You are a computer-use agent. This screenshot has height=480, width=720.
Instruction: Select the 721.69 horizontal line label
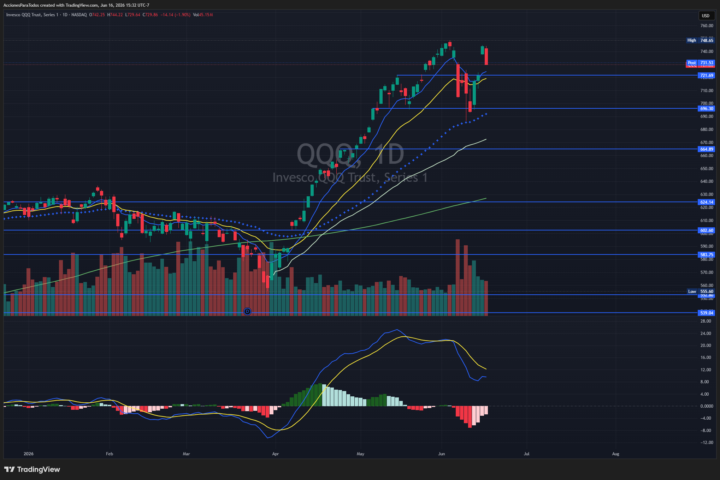click(706, 75)
